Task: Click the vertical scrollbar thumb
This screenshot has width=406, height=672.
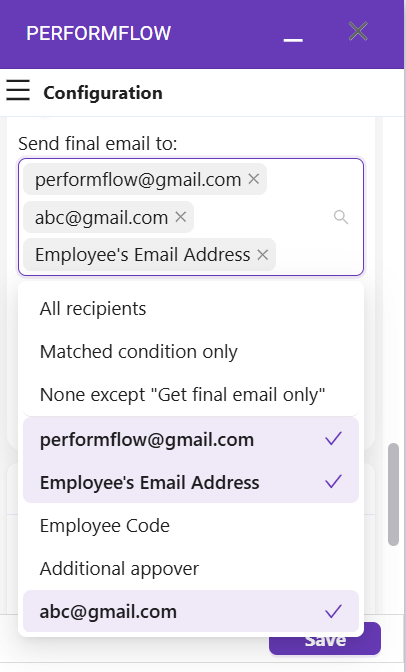Action: coord(393,494)
